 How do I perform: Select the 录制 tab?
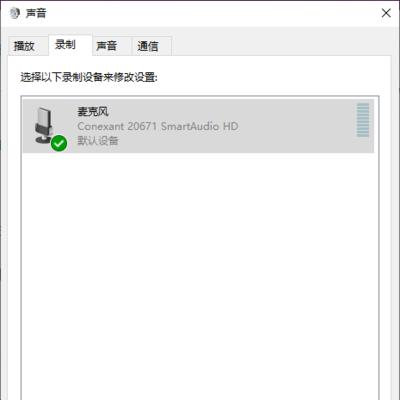(65, 45)
